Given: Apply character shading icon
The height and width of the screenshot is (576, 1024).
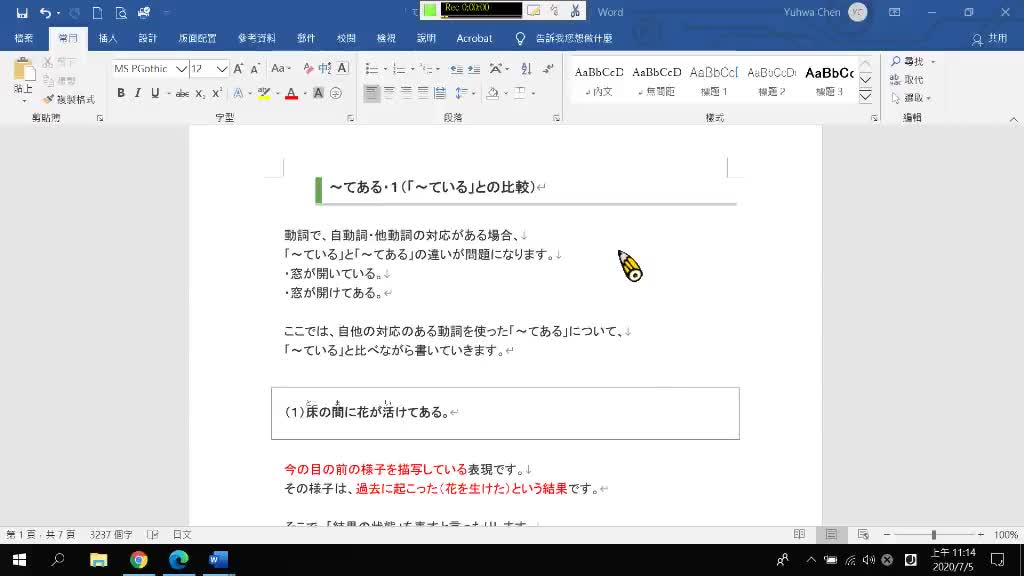Looking at the screenshot, I should click(318, 93).
